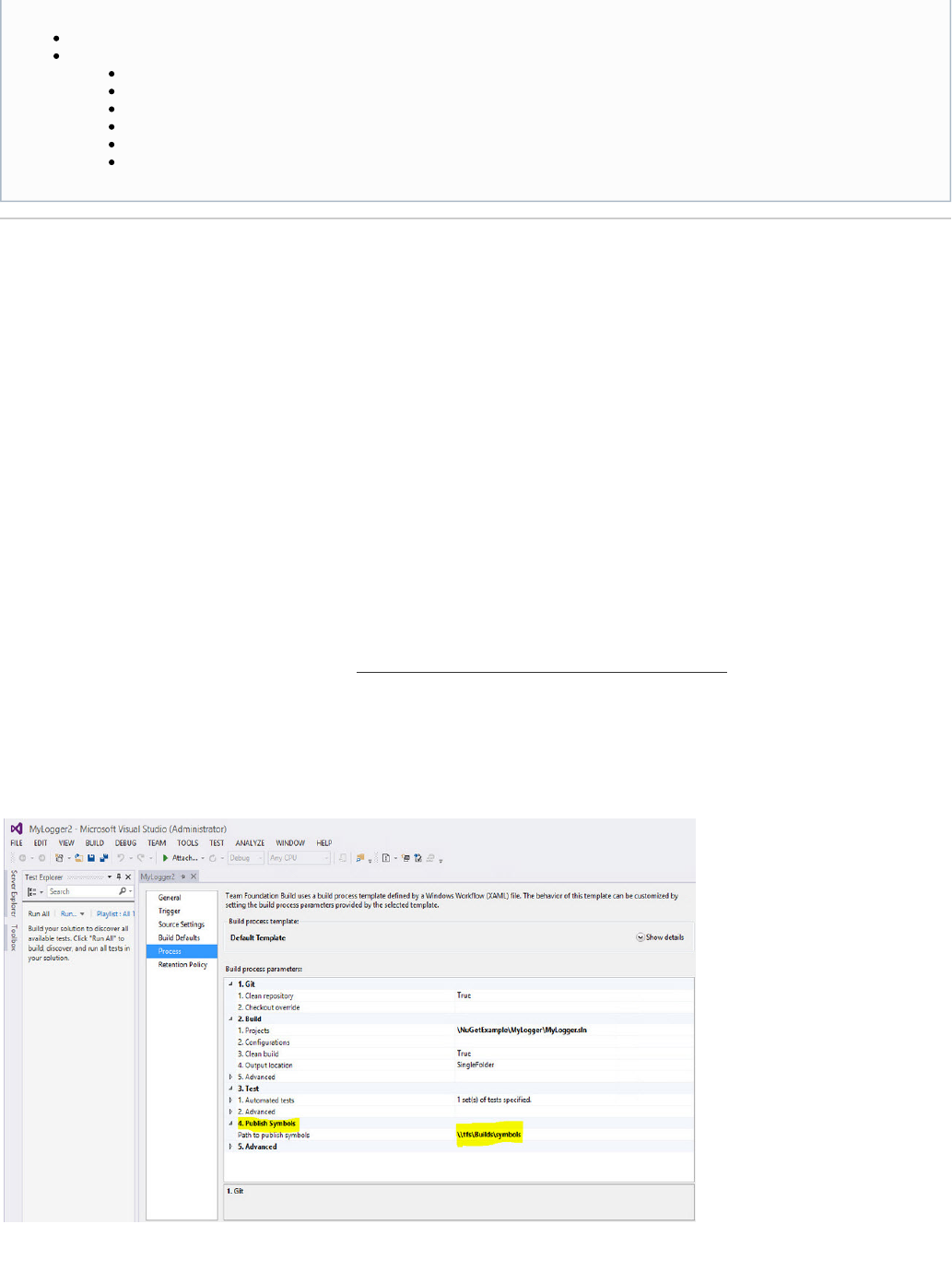Open the TOOLS menu
Viewport: 952px width, 1283px height.
click(188, 842)
